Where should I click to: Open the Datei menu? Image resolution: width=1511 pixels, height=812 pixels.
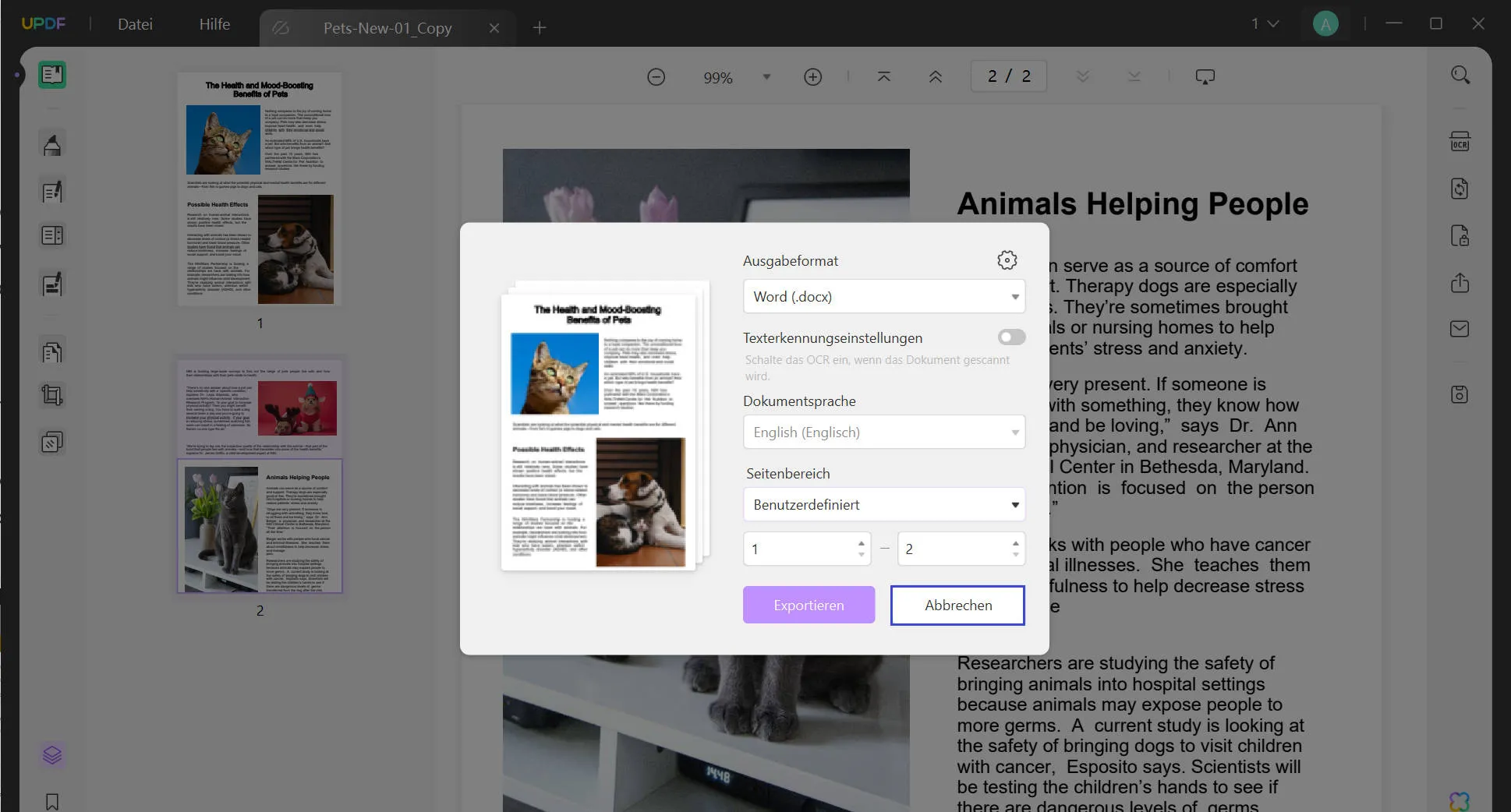(x=135, y=24)
